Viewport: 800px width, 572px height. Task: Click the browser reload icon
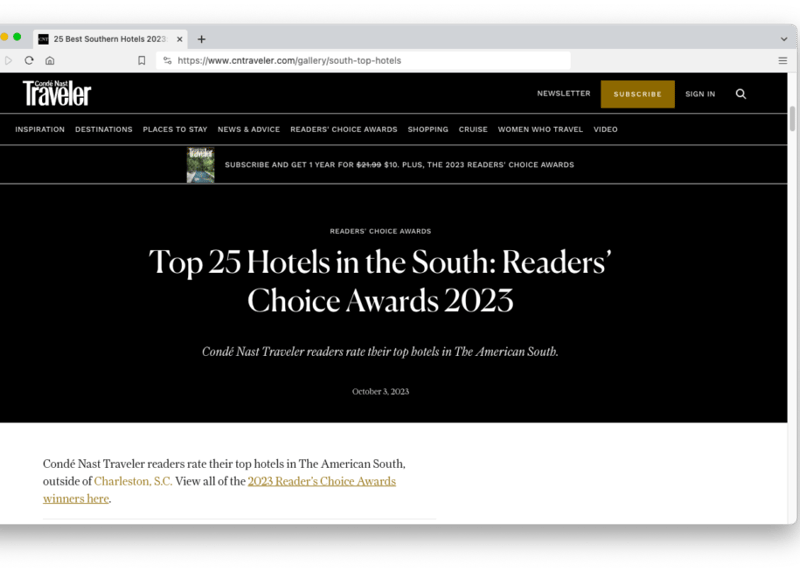tap(29, 60)
